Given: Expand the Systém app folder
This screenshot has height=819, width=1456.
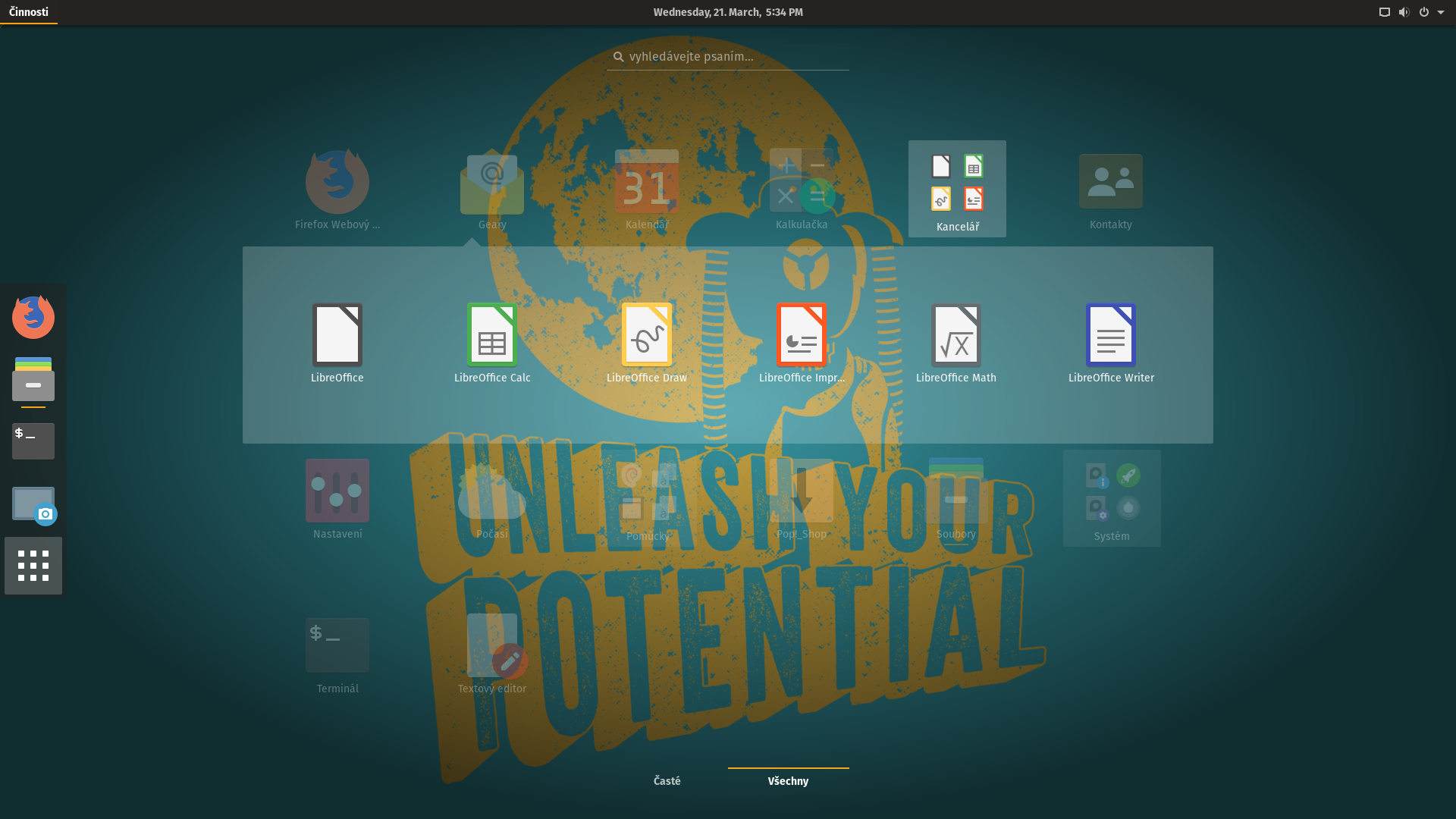Looking at the screenshot, I should [x=1112, y=498].
